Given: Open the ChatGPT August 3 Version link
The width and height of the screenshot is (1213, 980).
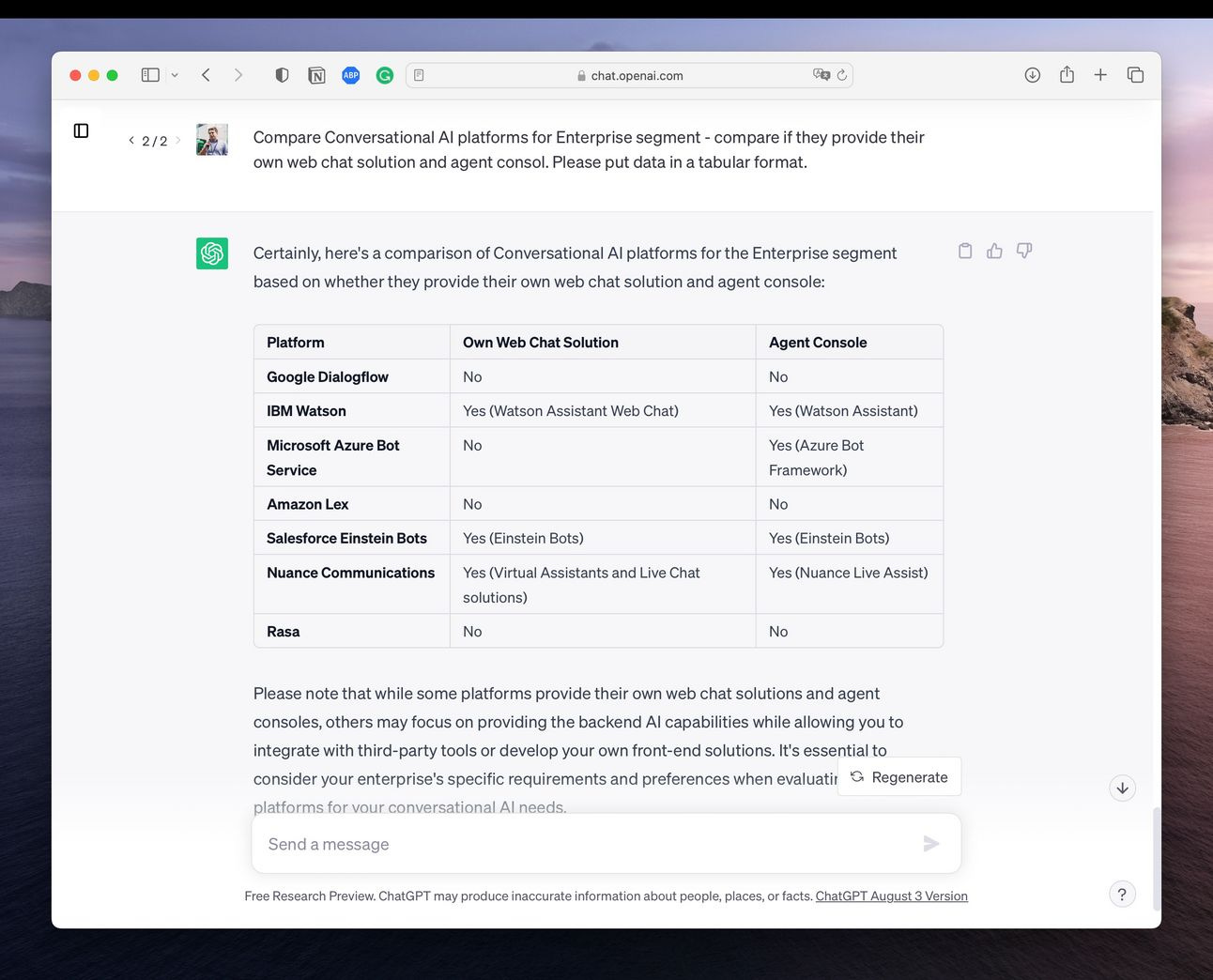Looking at the screenshot, I should [x=892, y=896].
